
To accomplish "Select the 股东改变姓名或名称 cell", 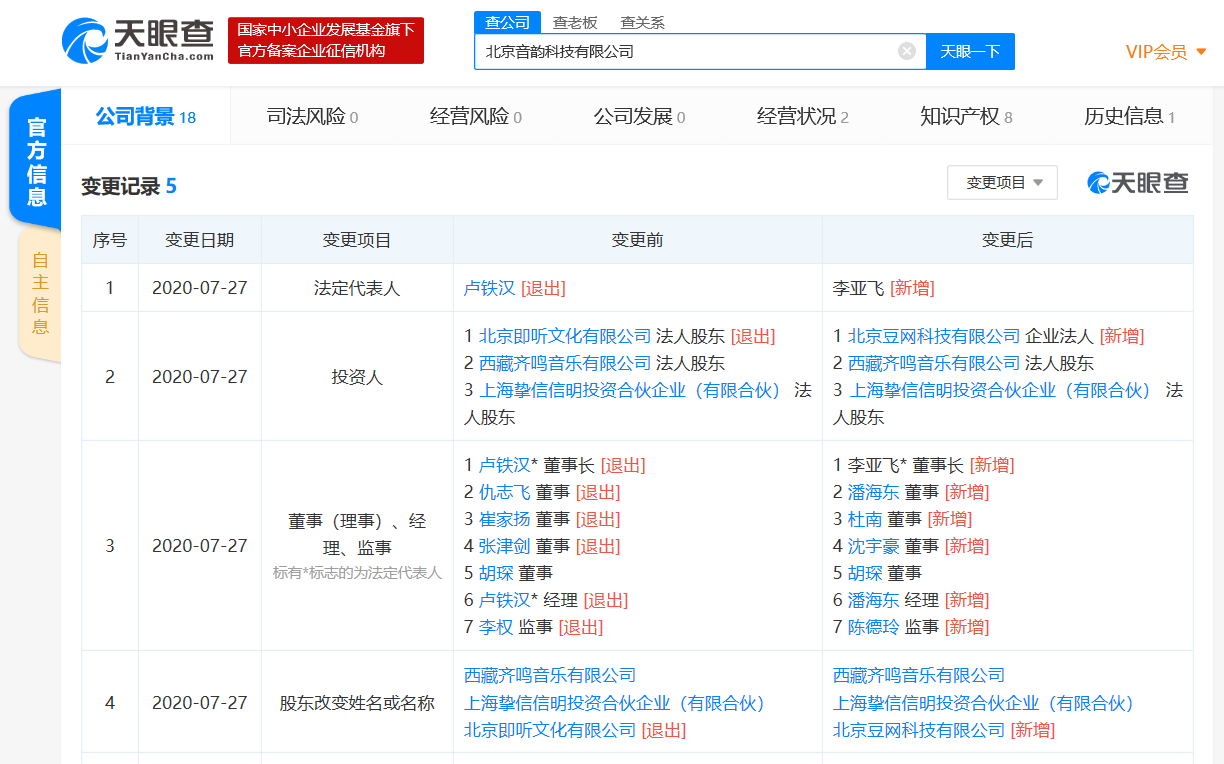I will coord(357,703).
